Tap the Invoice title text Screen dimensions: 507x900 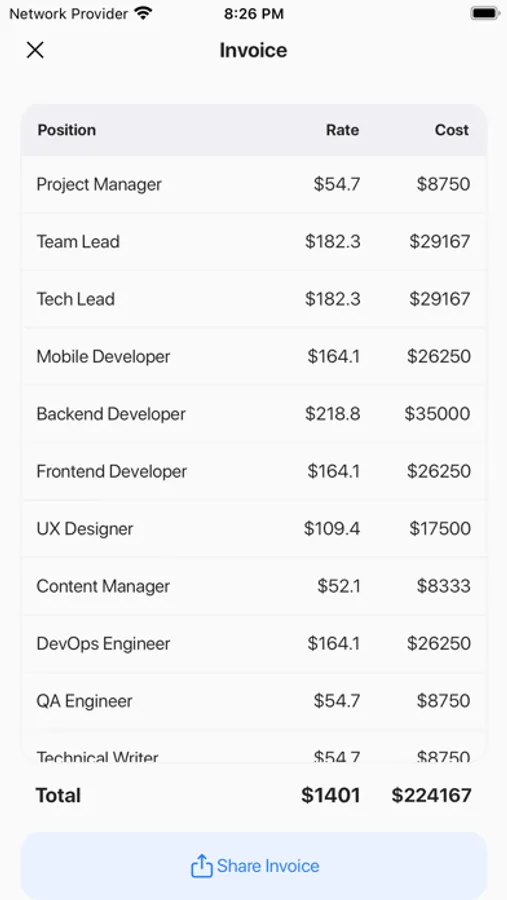[253, 50]
